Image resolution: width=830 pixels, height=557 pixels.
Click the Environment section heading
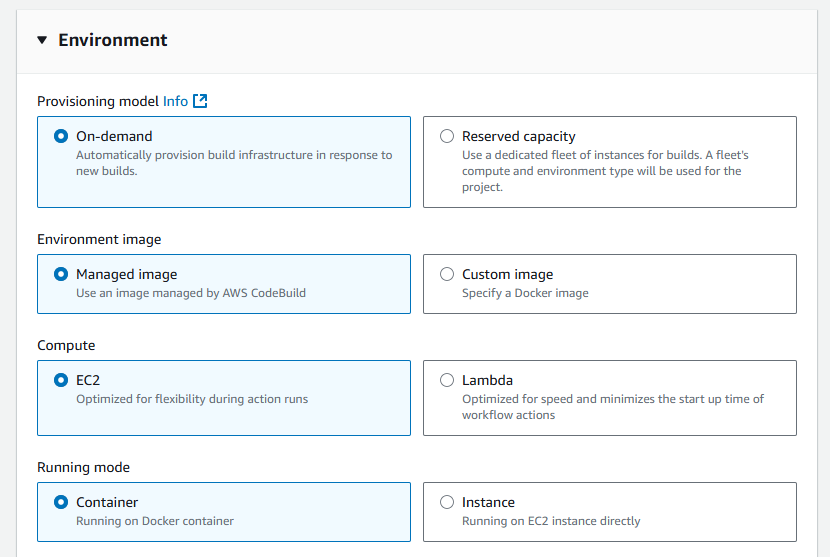click(x=113, y=40)
